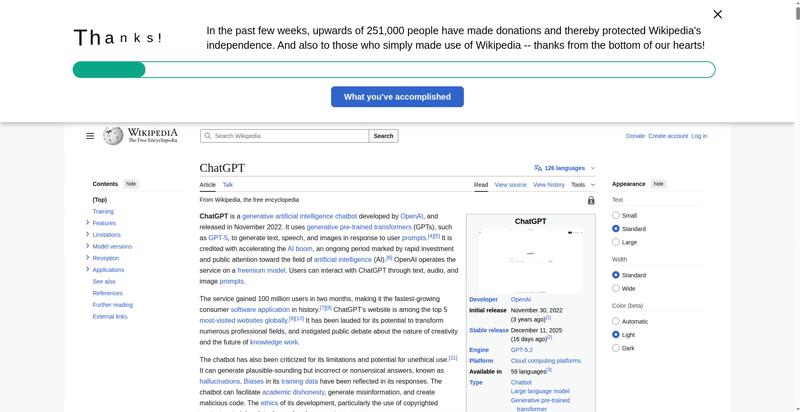Expand the Limitations section in contents
800x412 pixels.
(88, 235)
